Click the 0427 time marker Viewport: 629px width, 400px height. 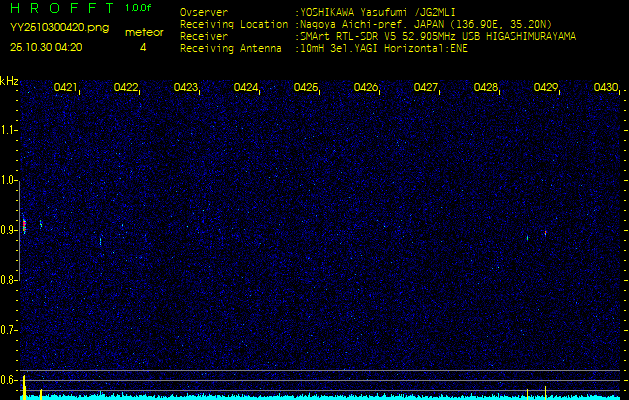(x=426, y=87)
